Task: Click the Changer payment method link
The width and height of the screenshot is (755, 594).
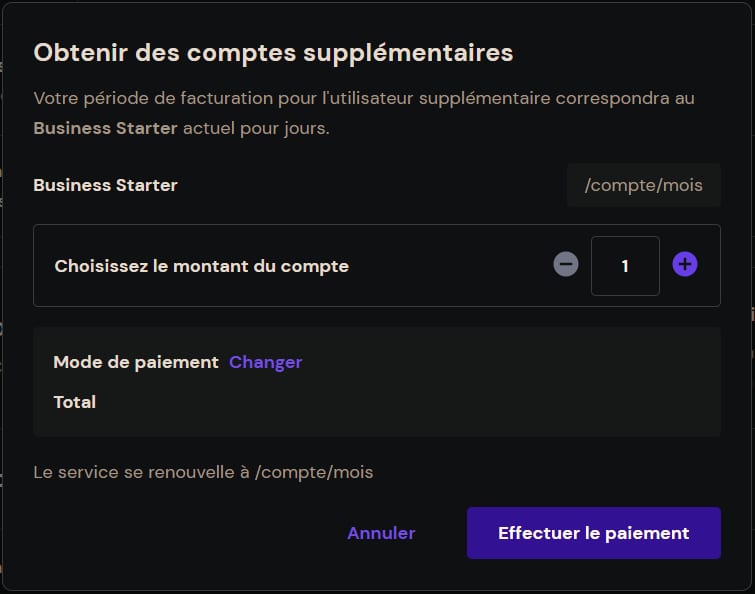Action: (265, 362)
